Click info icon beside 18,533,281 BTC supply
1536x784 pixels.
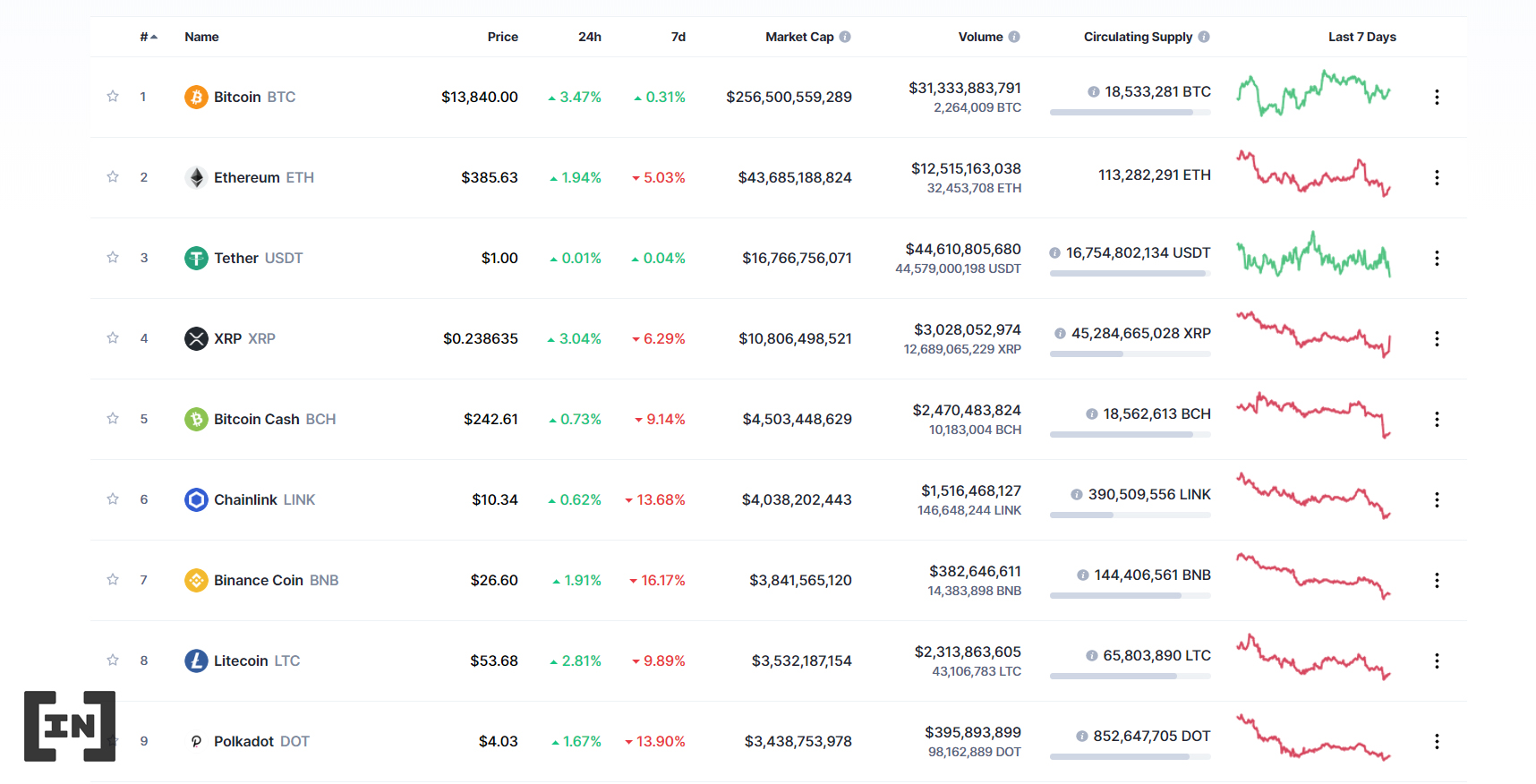coord(1094,92)
